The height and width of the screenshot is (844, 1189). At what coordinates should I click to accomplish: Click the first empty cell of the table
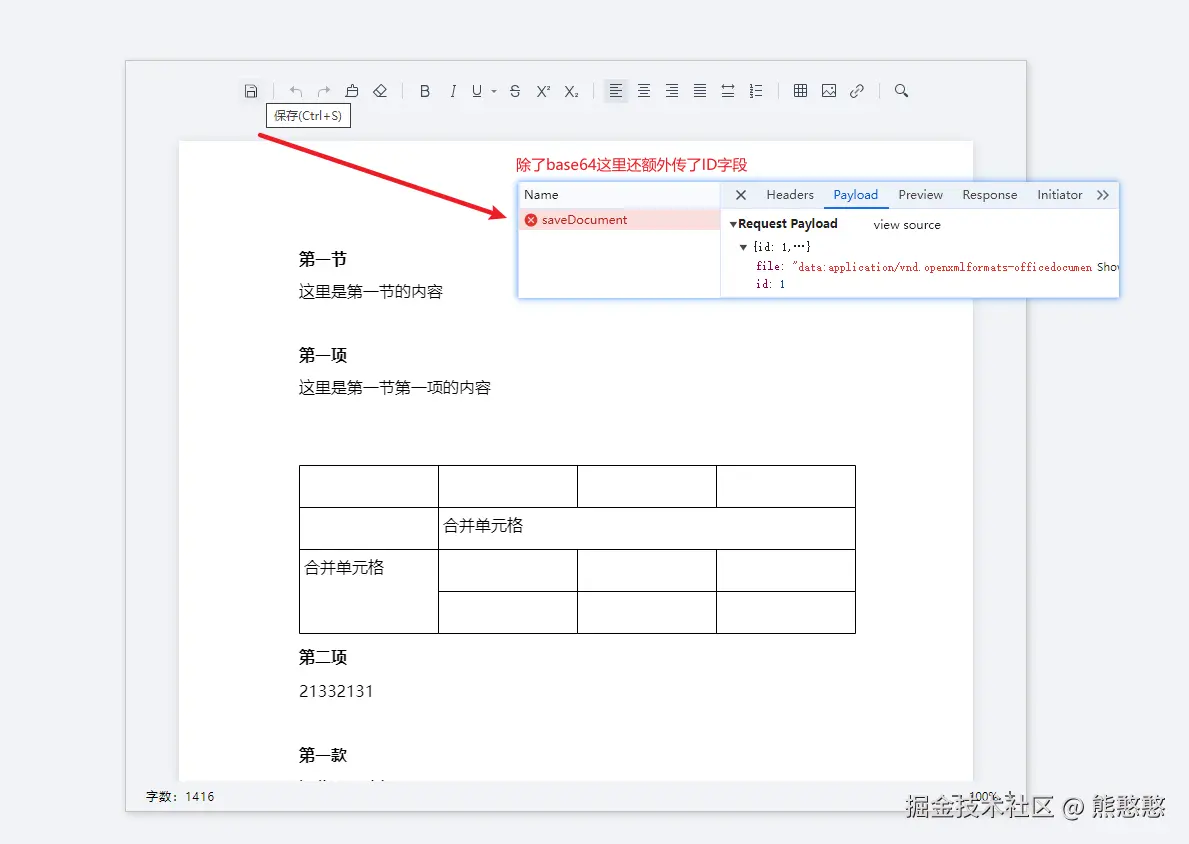[x=369, y=487]
